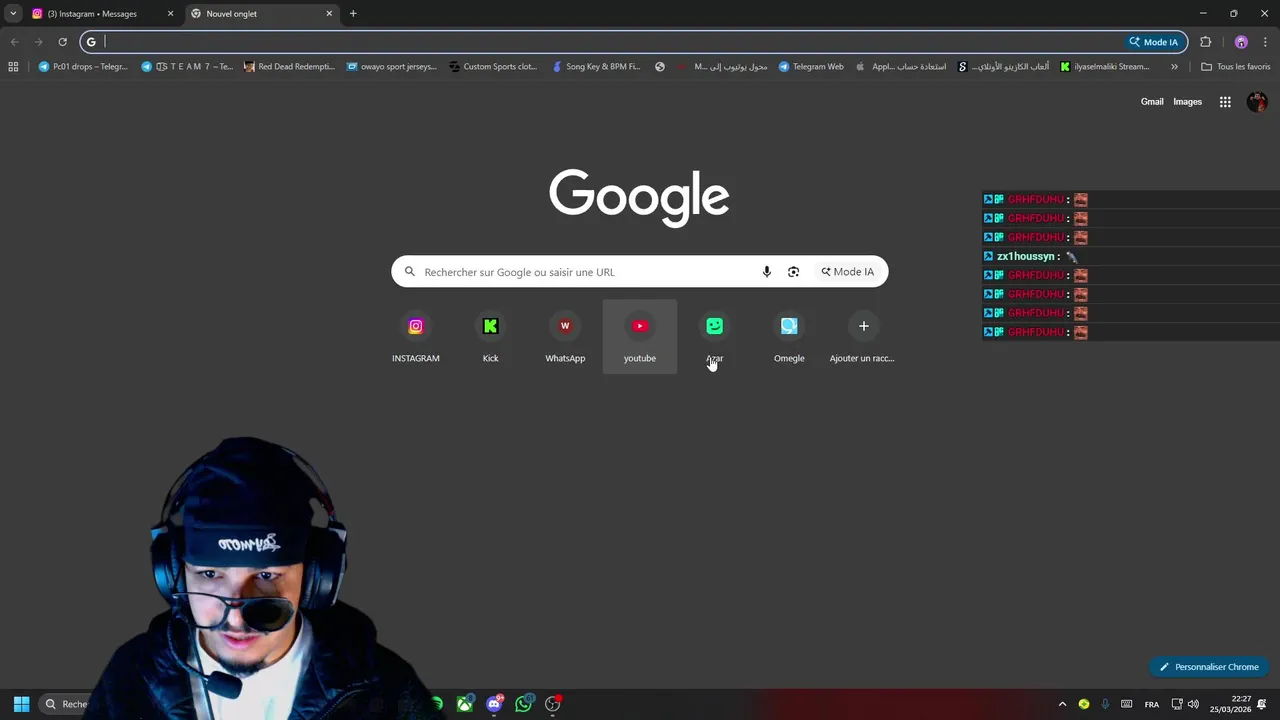Open the owayo sport jerseys bookmark
The width and height of the screenshot is (1280, 720).
click(x=391, y=67)
